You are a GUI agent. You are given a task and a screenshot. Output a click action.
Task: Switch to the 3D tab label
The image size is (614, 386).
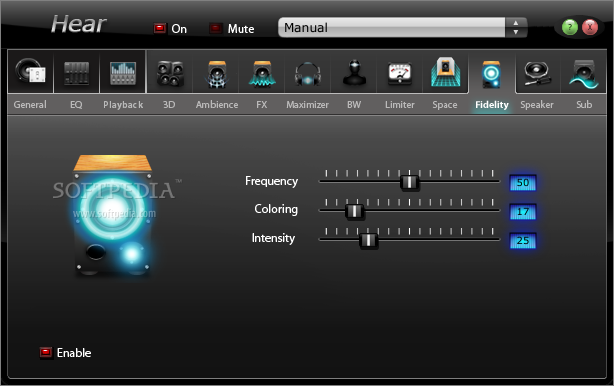[169, 105]
